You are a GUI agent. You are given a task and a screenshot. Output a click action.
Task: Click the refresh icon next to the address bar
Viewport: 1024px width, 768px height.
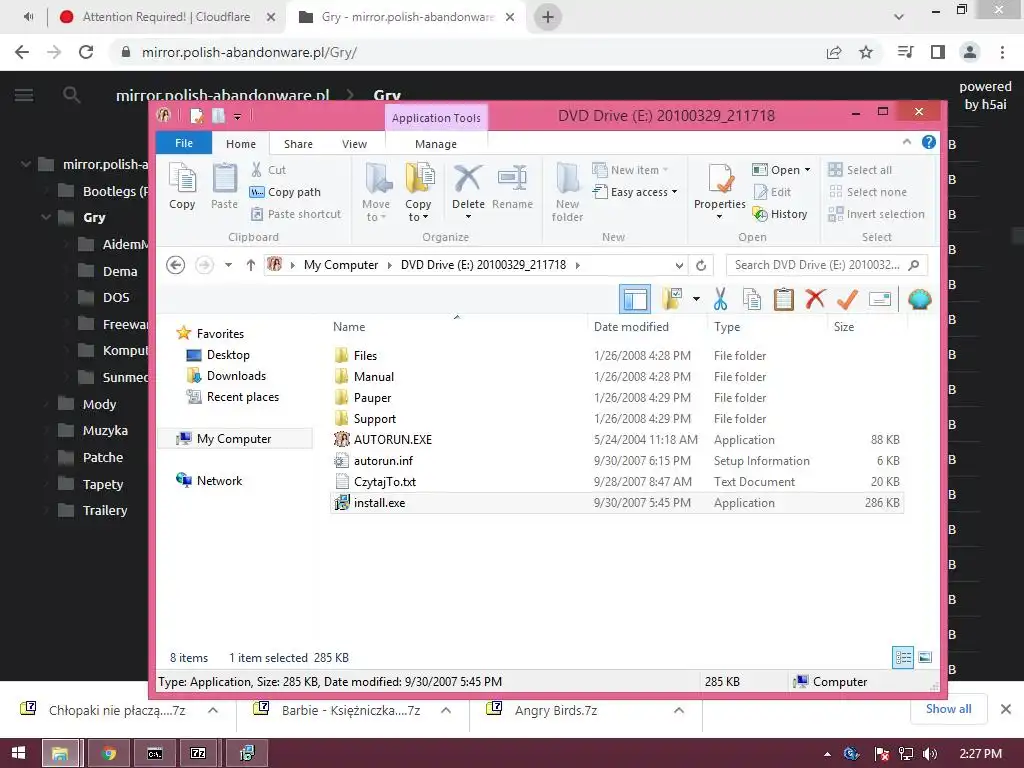[701, 265]
